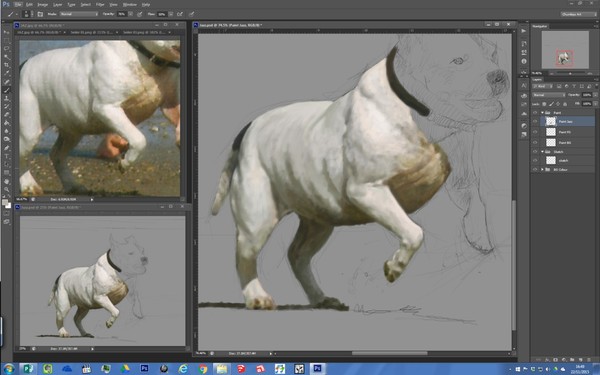Viewport: 600px width, 375px height.
Task: Select the Pen tool
Action: pos(7,148)
